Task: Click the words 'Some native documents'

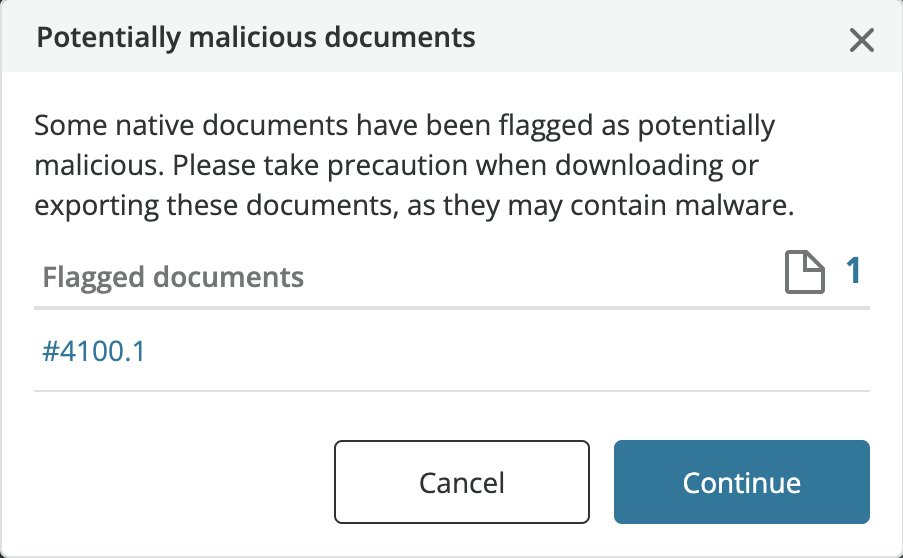Action: 191,125
